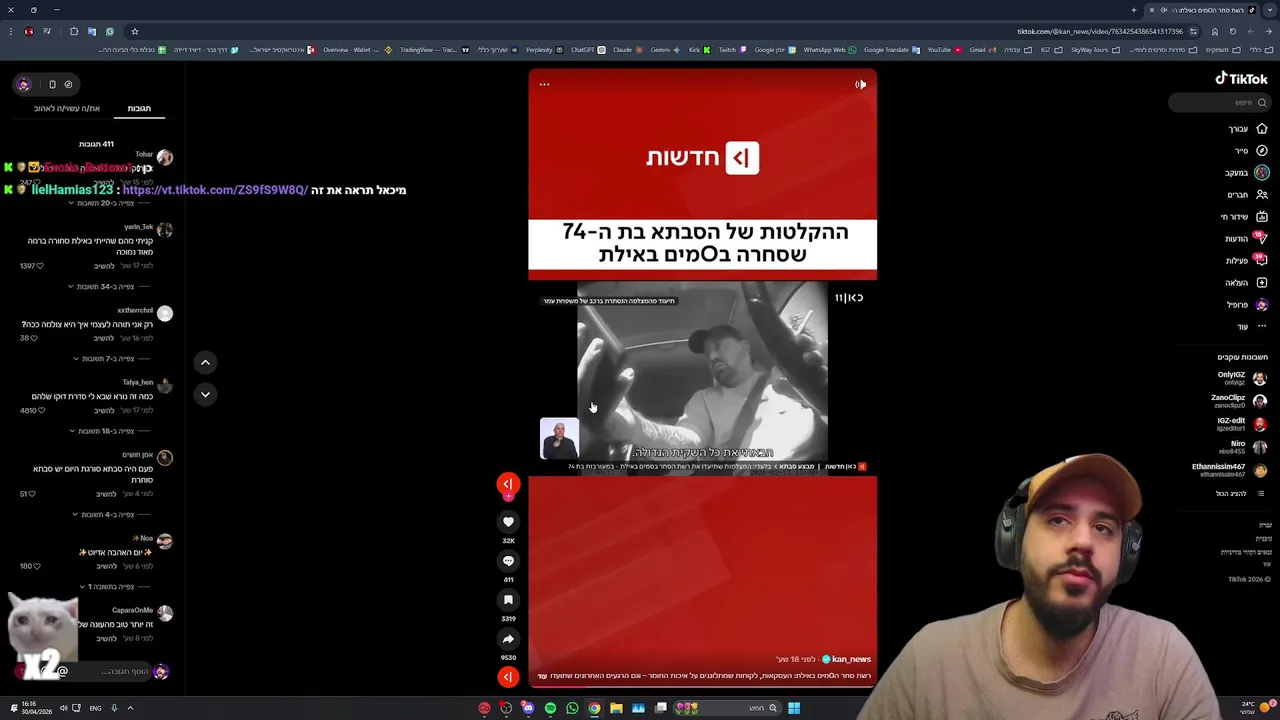Bookmark this page with the star icon

[134, 31]
